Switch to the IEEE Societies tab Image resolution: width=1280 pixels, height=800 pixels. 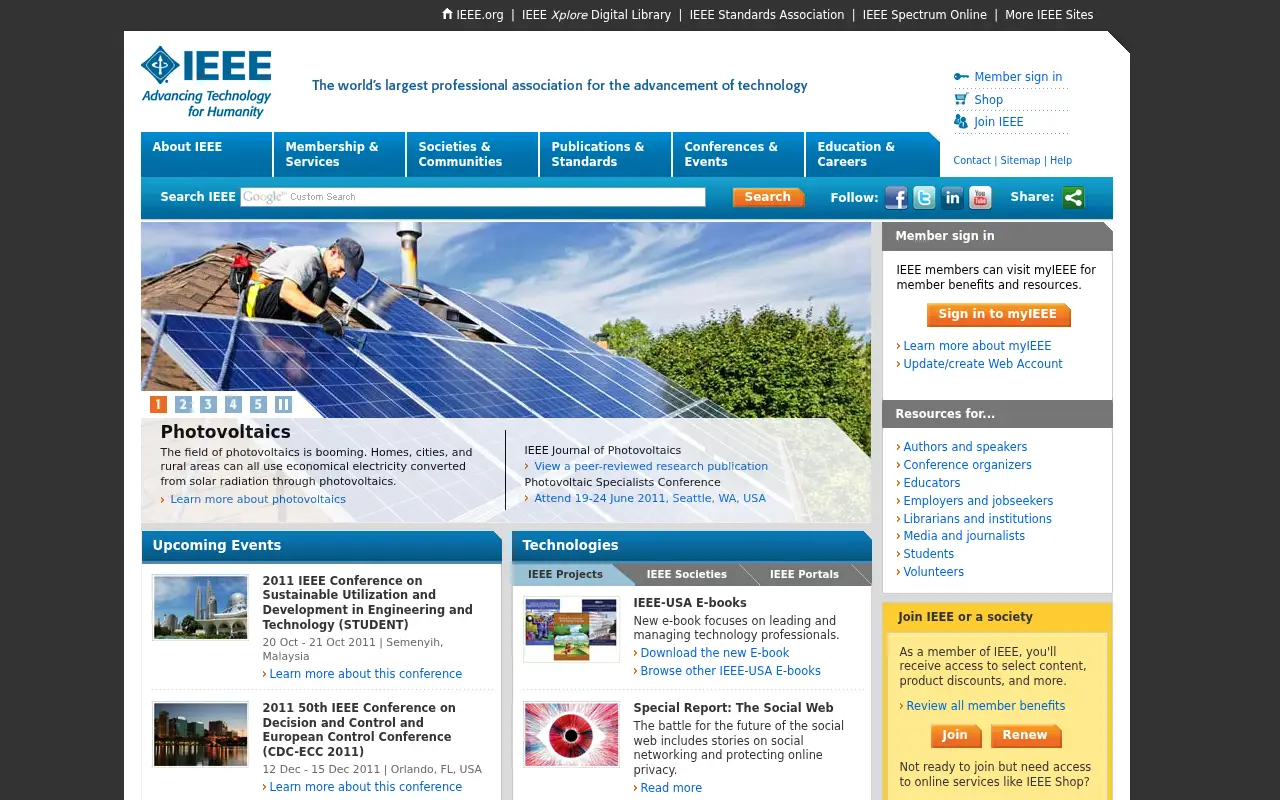pyautogui.click(x=687, y=574)
